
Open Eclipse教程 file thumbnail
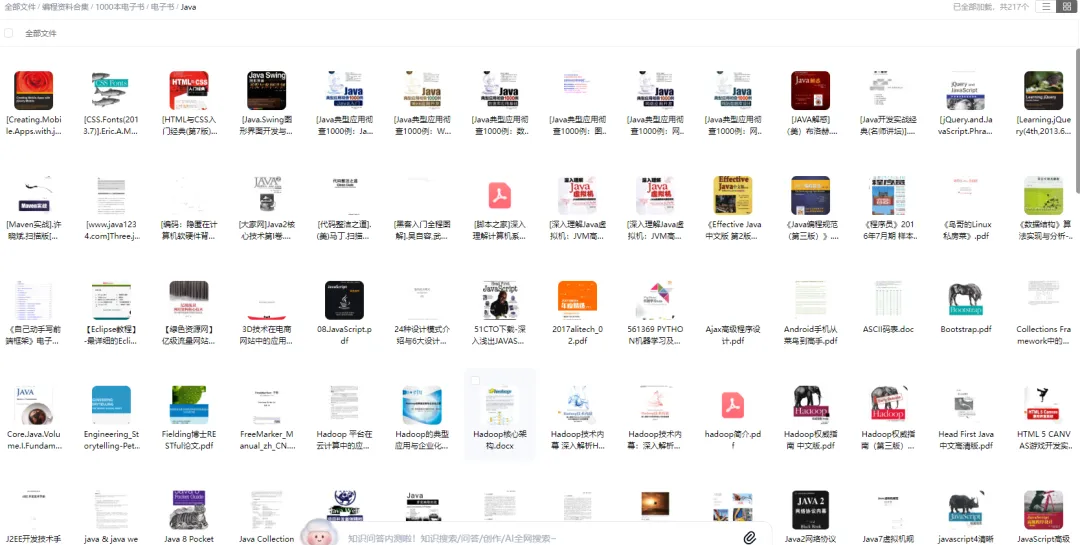point(111,300)
